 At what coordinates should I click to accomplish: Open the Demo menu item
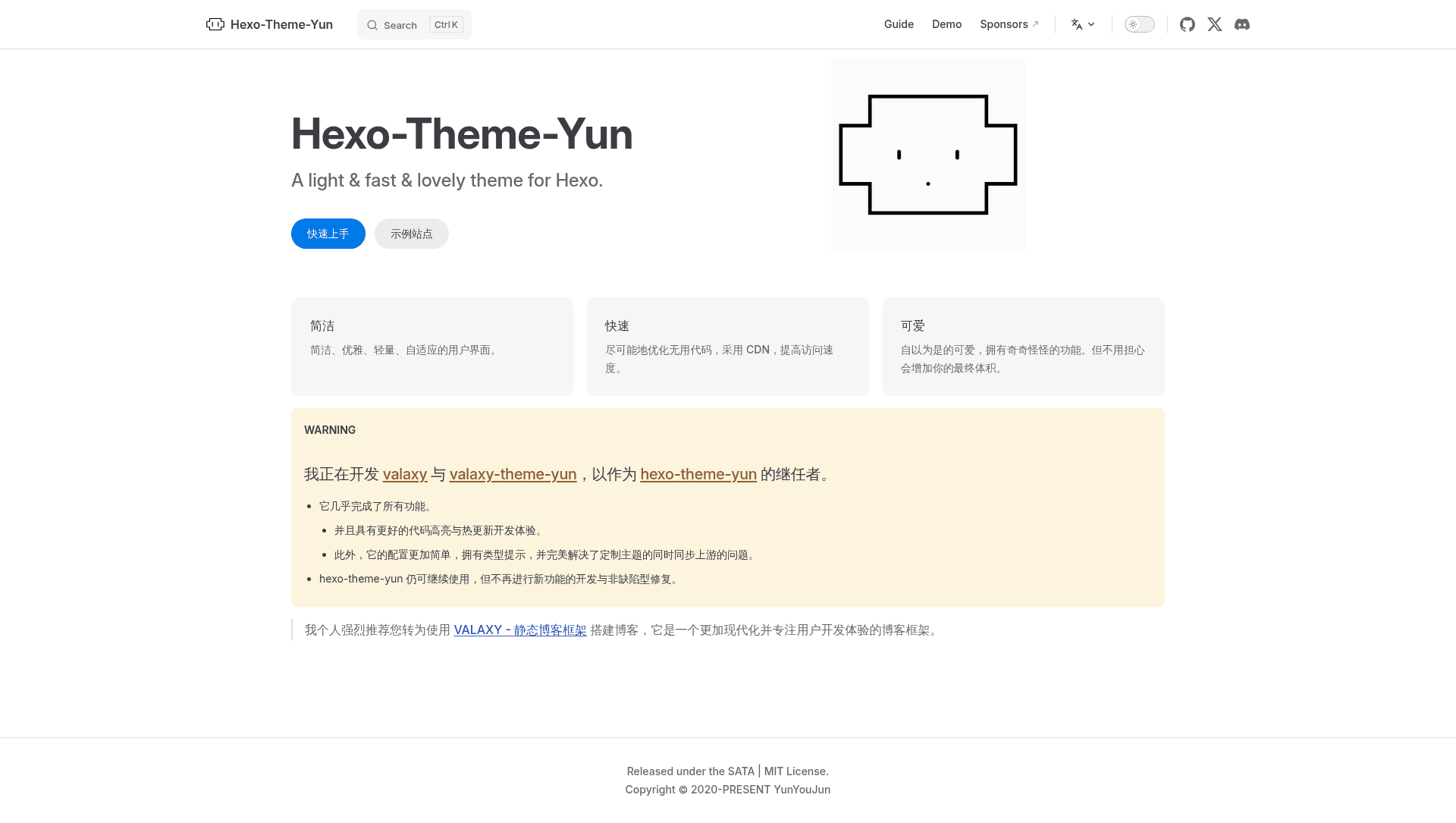tap(946, 24)
